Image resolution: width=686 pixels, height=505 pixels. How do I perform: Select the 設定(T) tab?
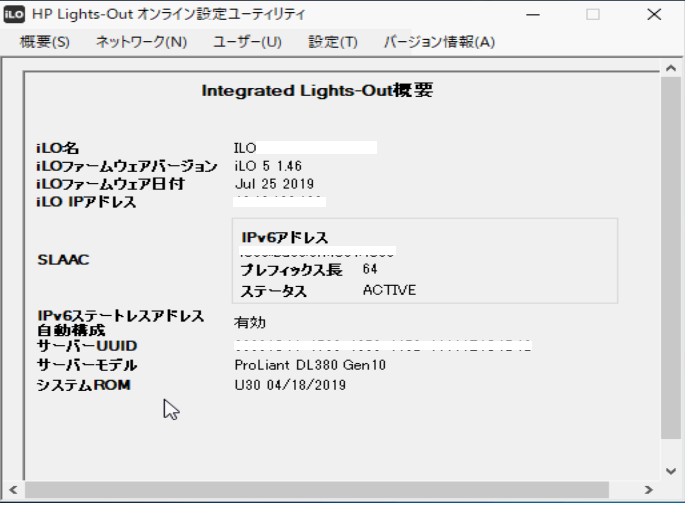pyautogui.click(x=333, y=42)
